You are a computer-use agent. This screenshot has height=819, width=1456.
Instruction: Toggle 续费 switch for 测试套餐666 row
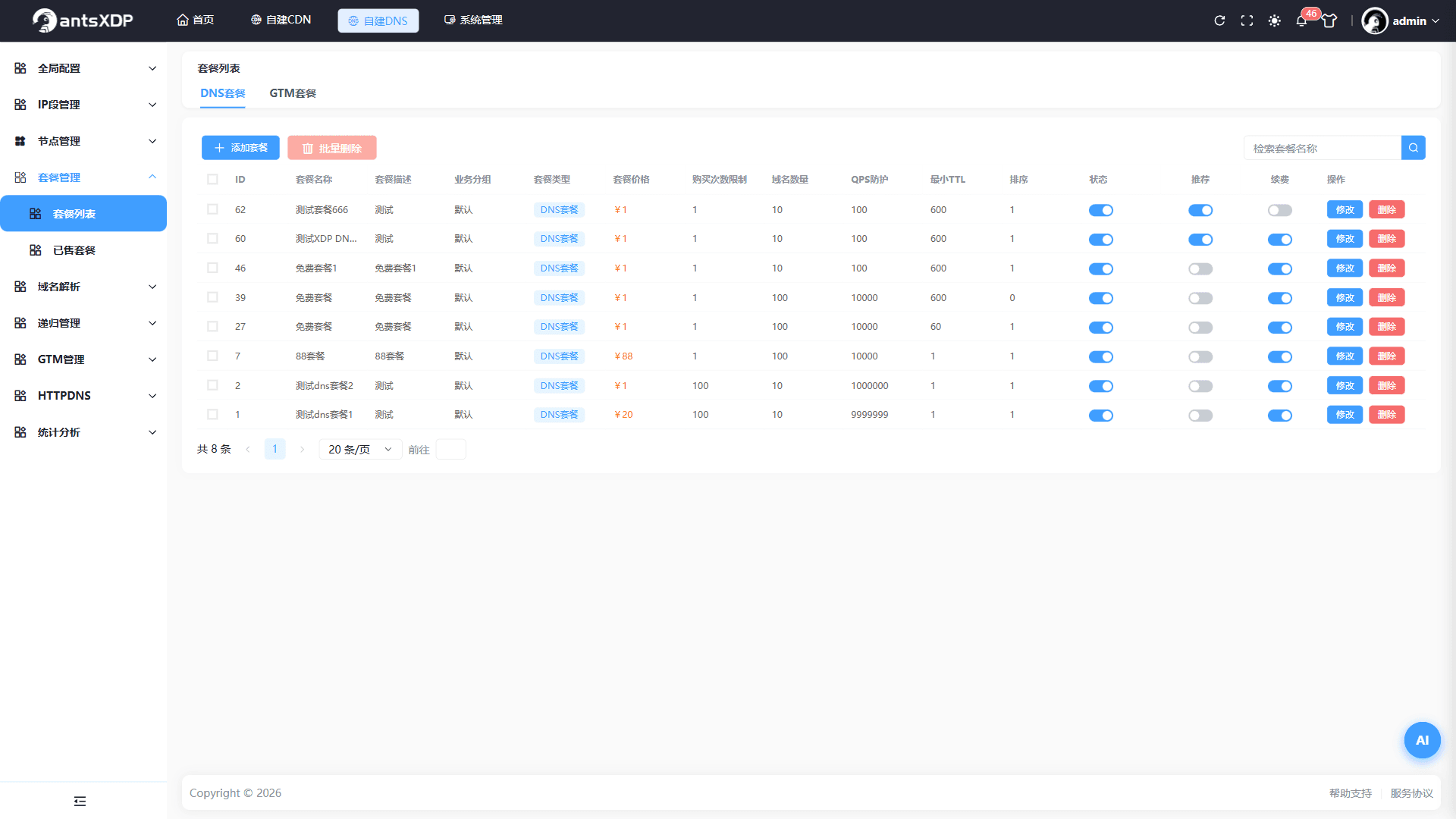pyautogui.click(x=1280, y=210)
